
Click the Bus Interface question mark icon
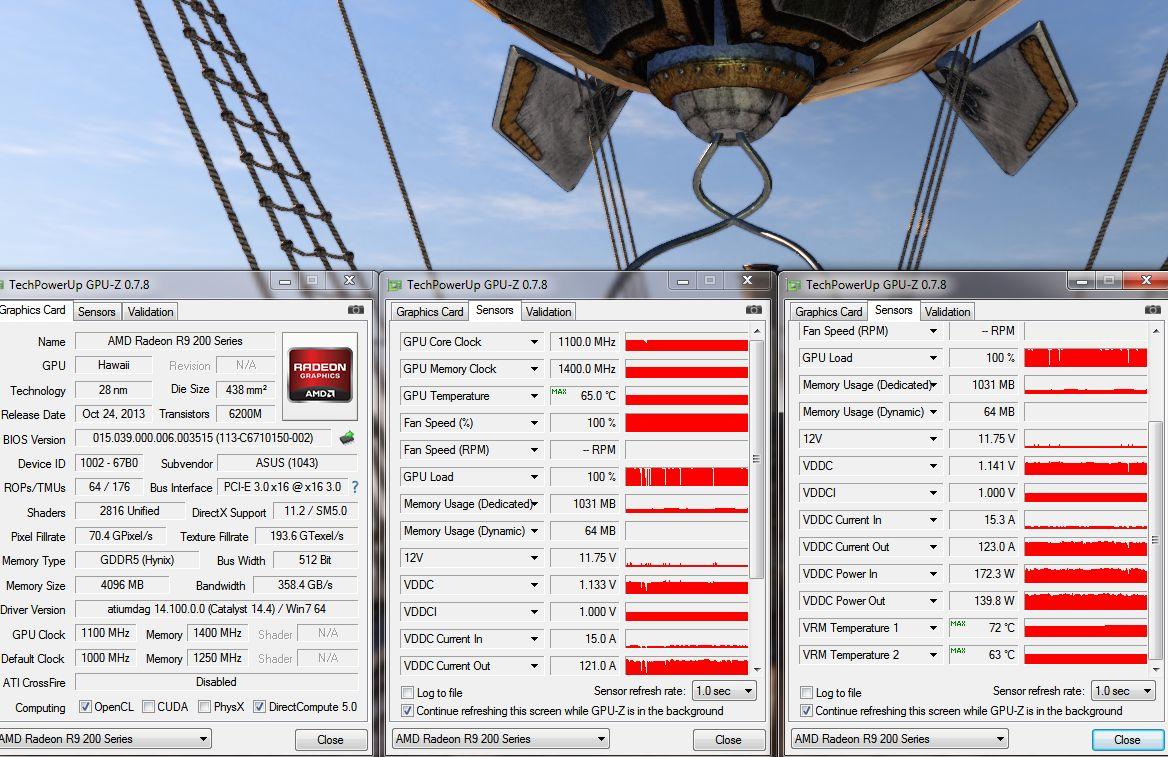[x=355, y=487]
